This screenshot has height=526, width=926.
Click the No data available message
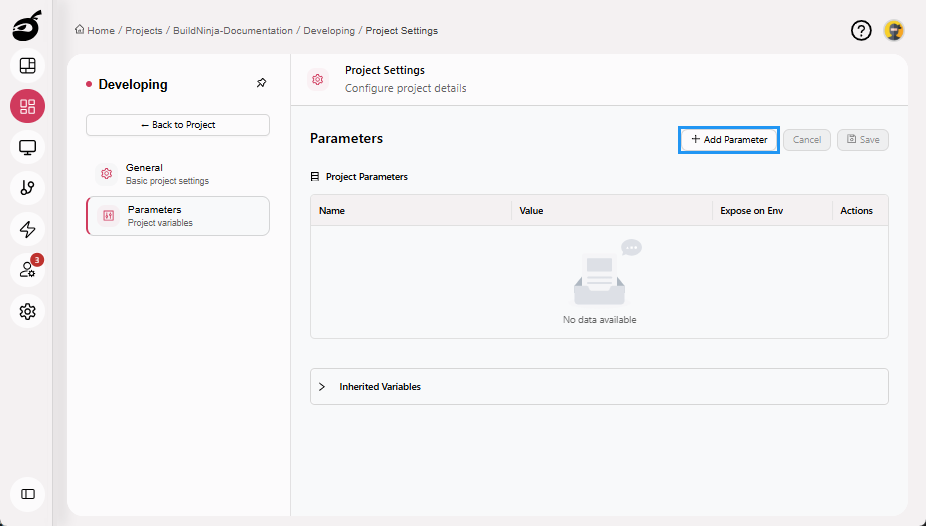click(x=599, y=320)
